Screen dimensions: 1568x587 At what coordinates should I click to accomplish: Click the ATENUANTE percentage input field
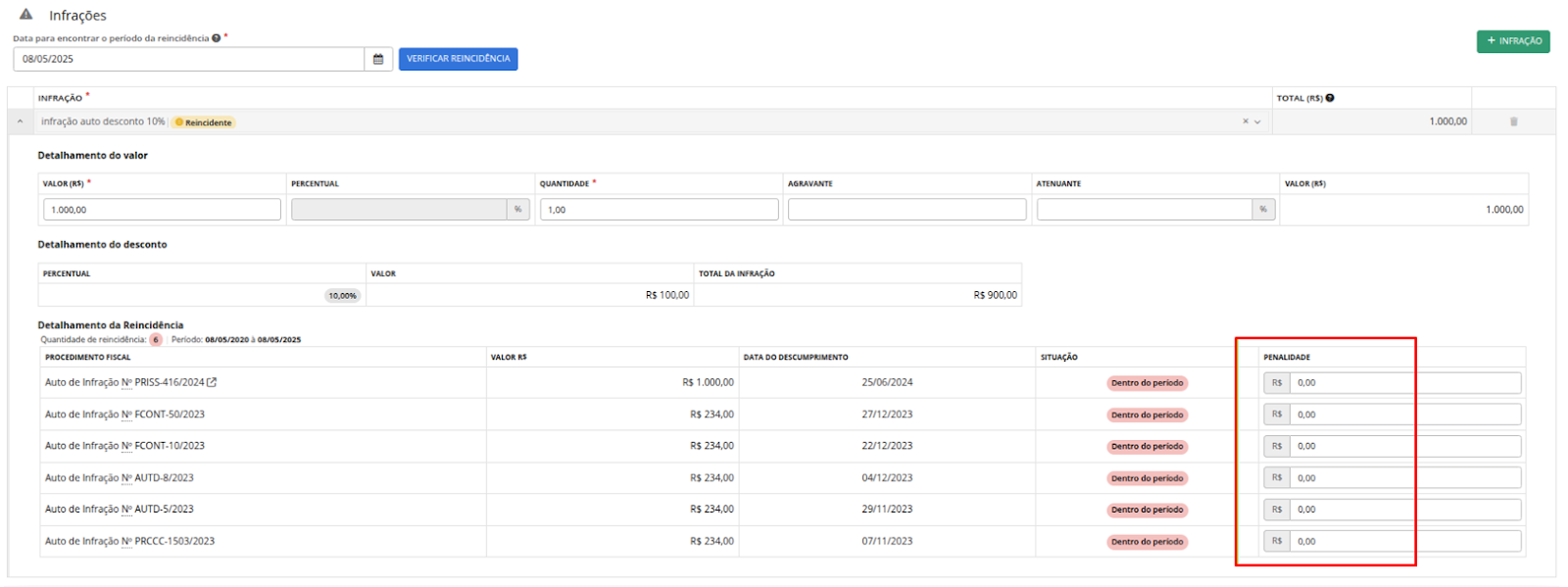(x=1145, y=210)
